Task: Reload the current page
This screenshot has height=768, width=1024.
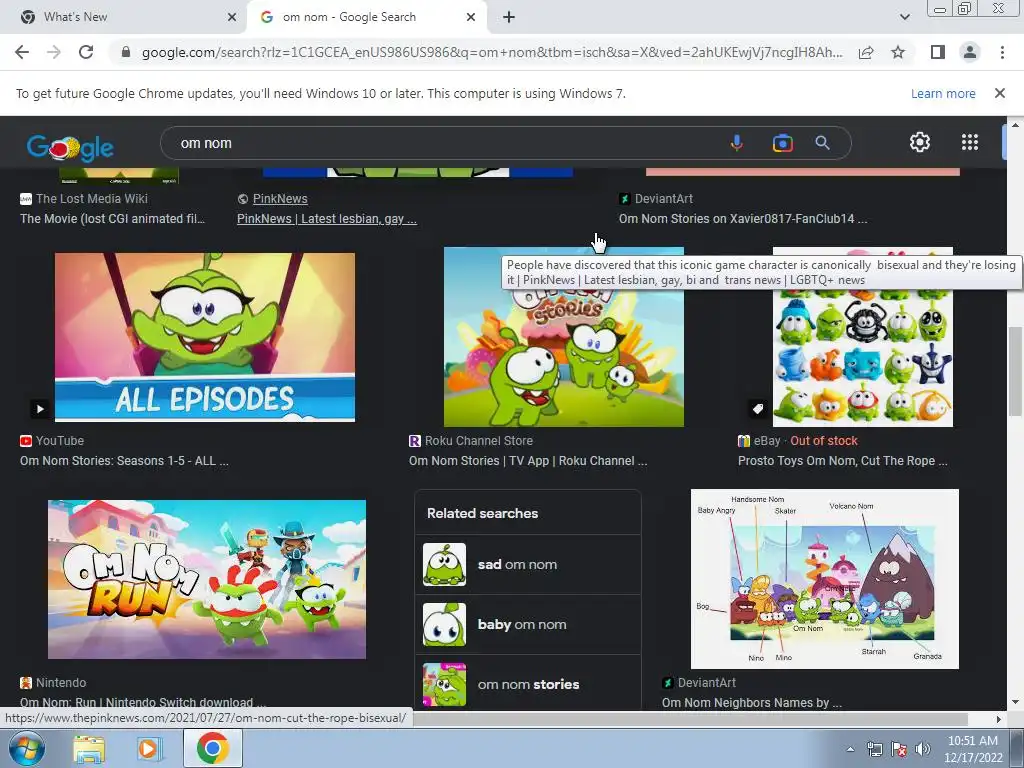Action: pyautogui.click(x=86, y=52)
